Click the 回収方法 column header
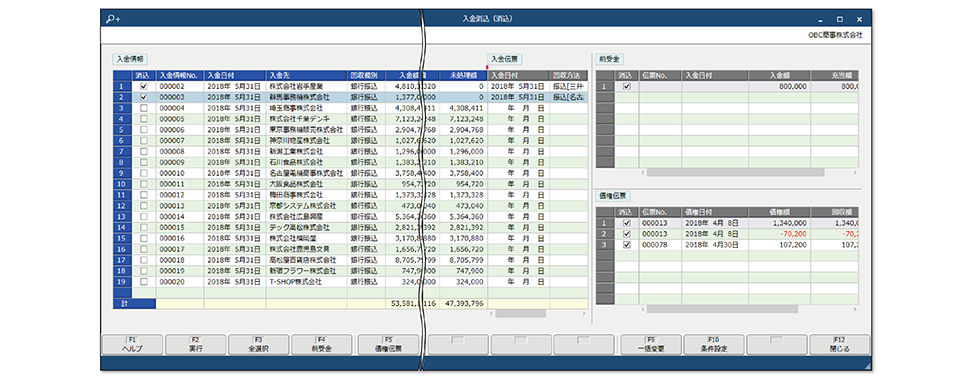 click(569, 75)
